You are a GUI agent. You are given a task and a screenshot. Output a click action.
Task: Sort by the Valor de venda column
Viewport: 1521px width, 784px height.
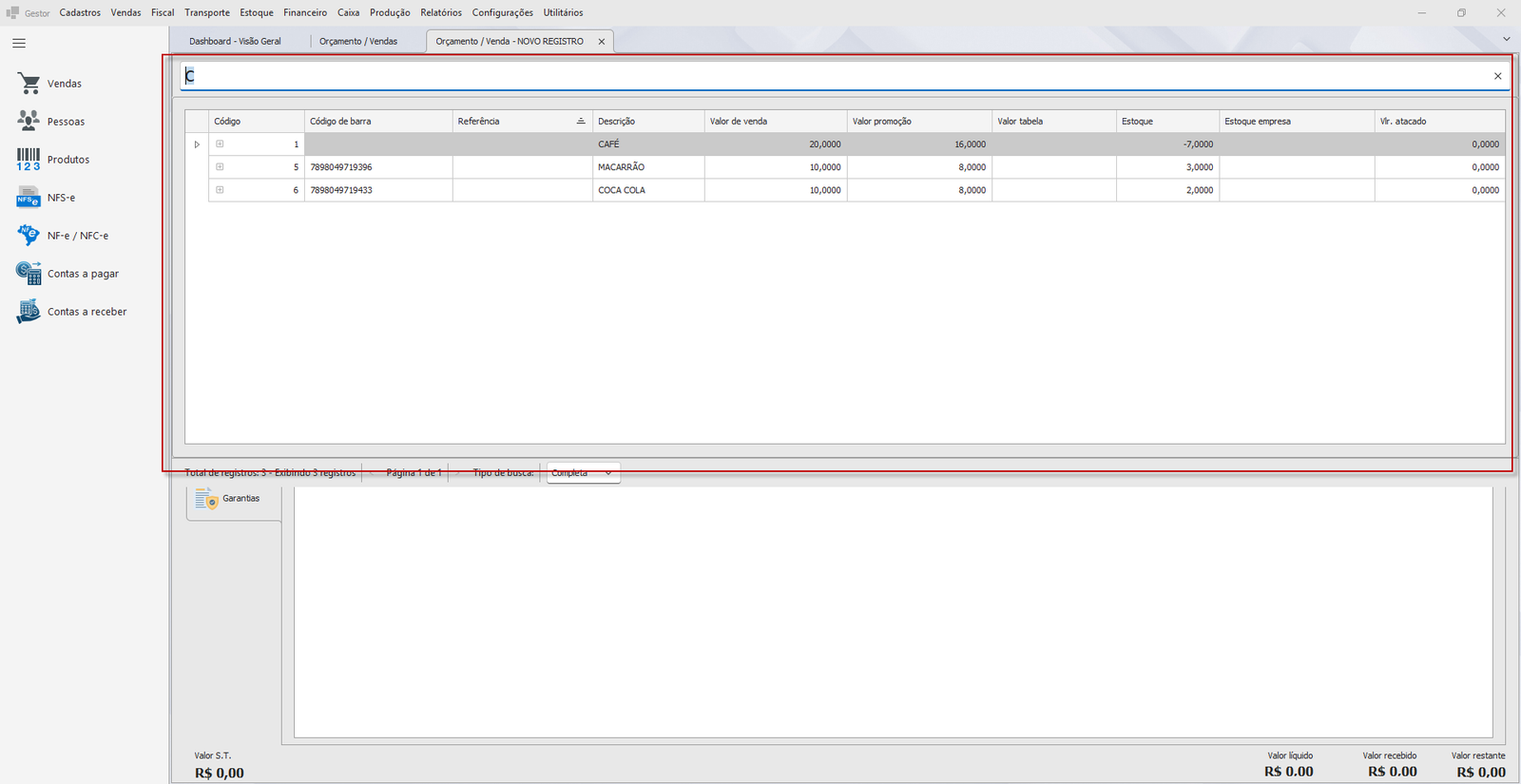tap(776, 122)
